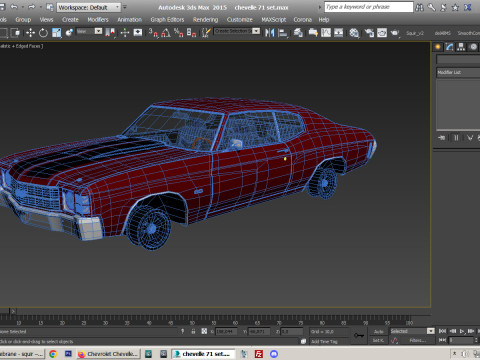
Task: Toggle Spinner Snap
Action: 191,32
